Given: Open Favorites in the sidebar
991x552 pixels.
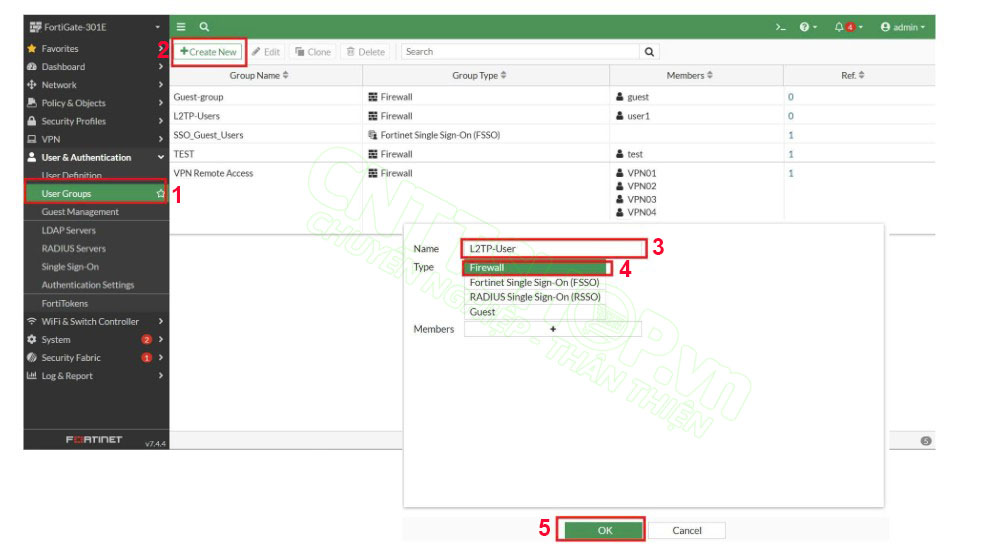Looking at the screenshot, I should [x=96, y=49].
